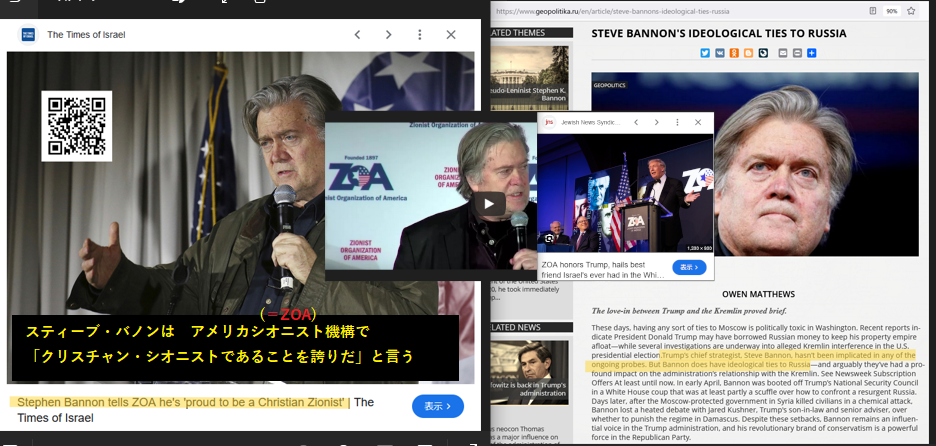Play the ZOA video

(x=488, y=204)
